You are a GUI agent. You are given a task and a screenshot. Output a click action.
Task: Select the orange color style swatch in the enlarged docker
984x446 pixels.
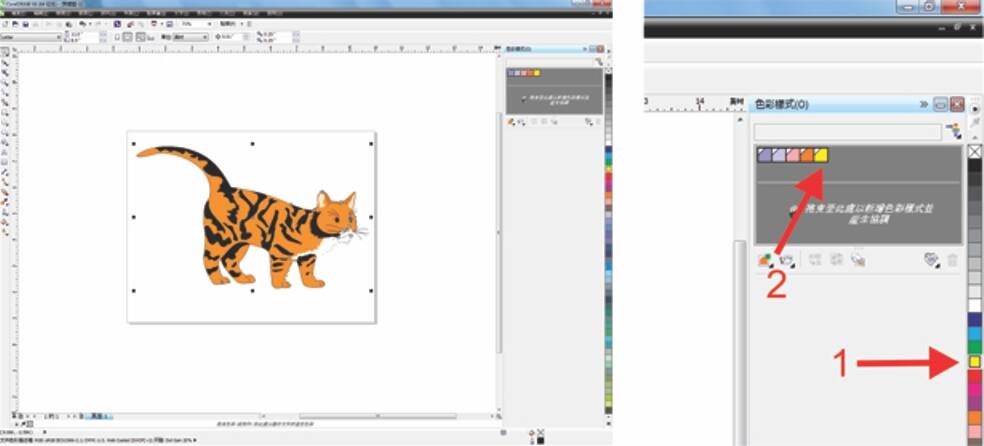pos(806,155)
